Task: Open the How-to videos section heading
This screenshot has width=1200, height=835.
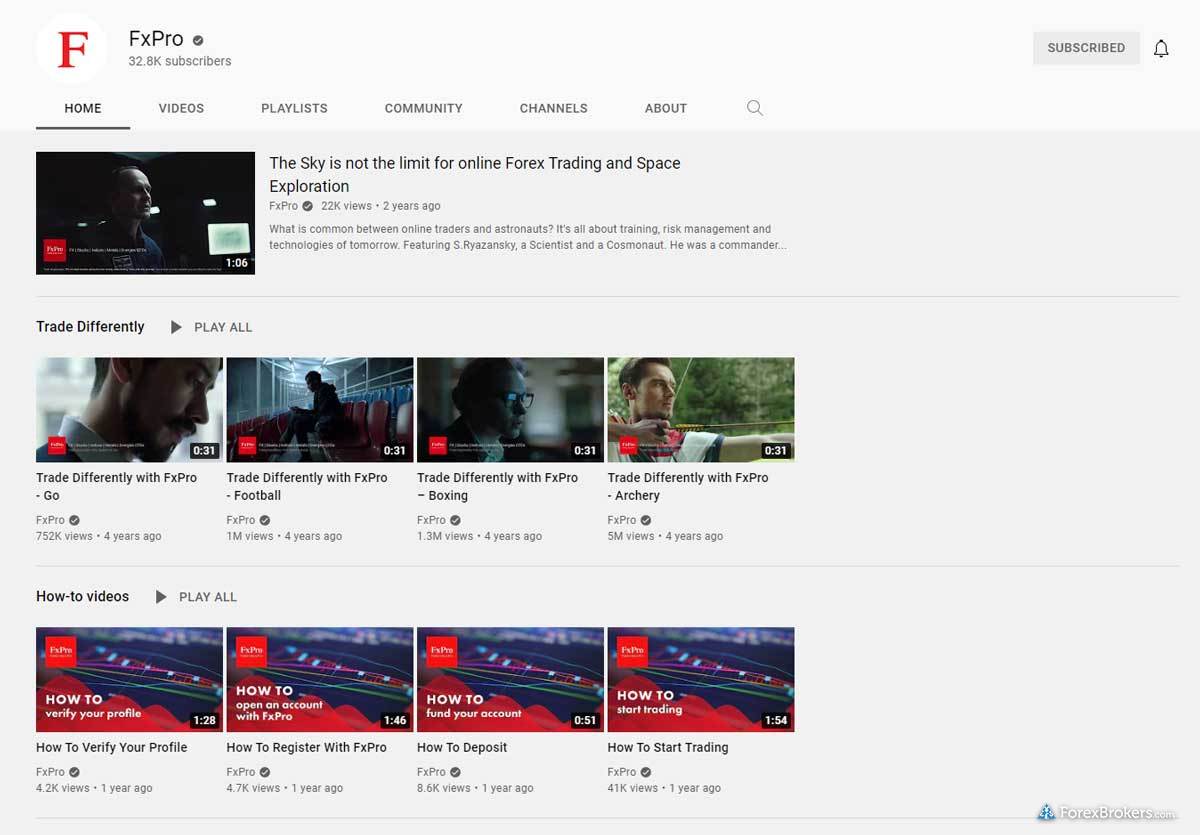Action: [x=82, y=597]
